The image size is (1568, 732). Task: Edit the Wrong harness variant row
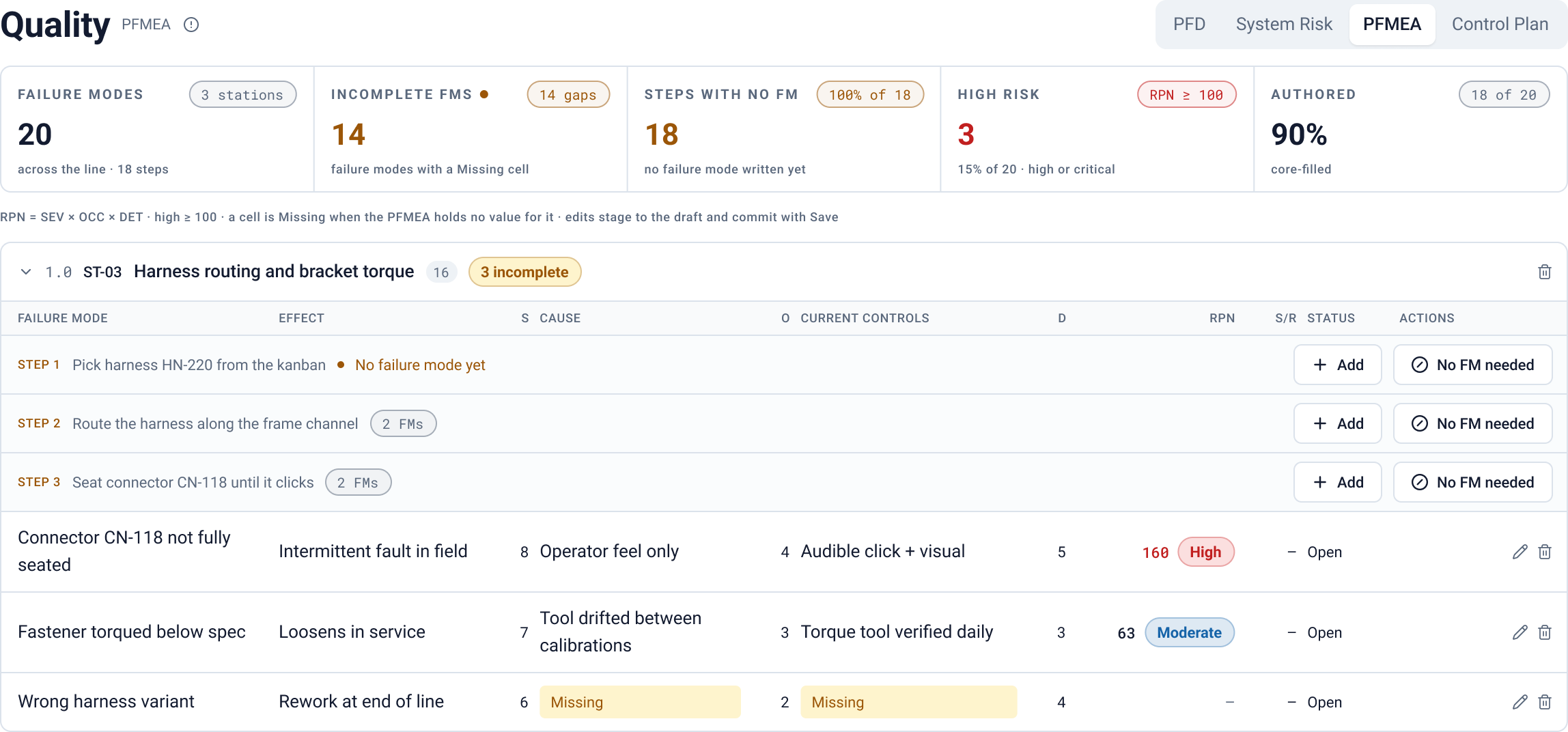pyautogui.click(x=1520, y=702)
